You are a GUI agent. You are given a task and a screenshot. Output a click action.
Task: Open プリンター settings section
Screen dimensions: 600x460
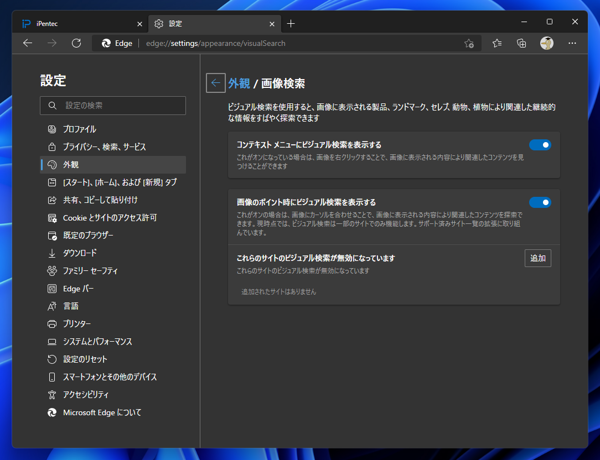(x=113, y=324)
